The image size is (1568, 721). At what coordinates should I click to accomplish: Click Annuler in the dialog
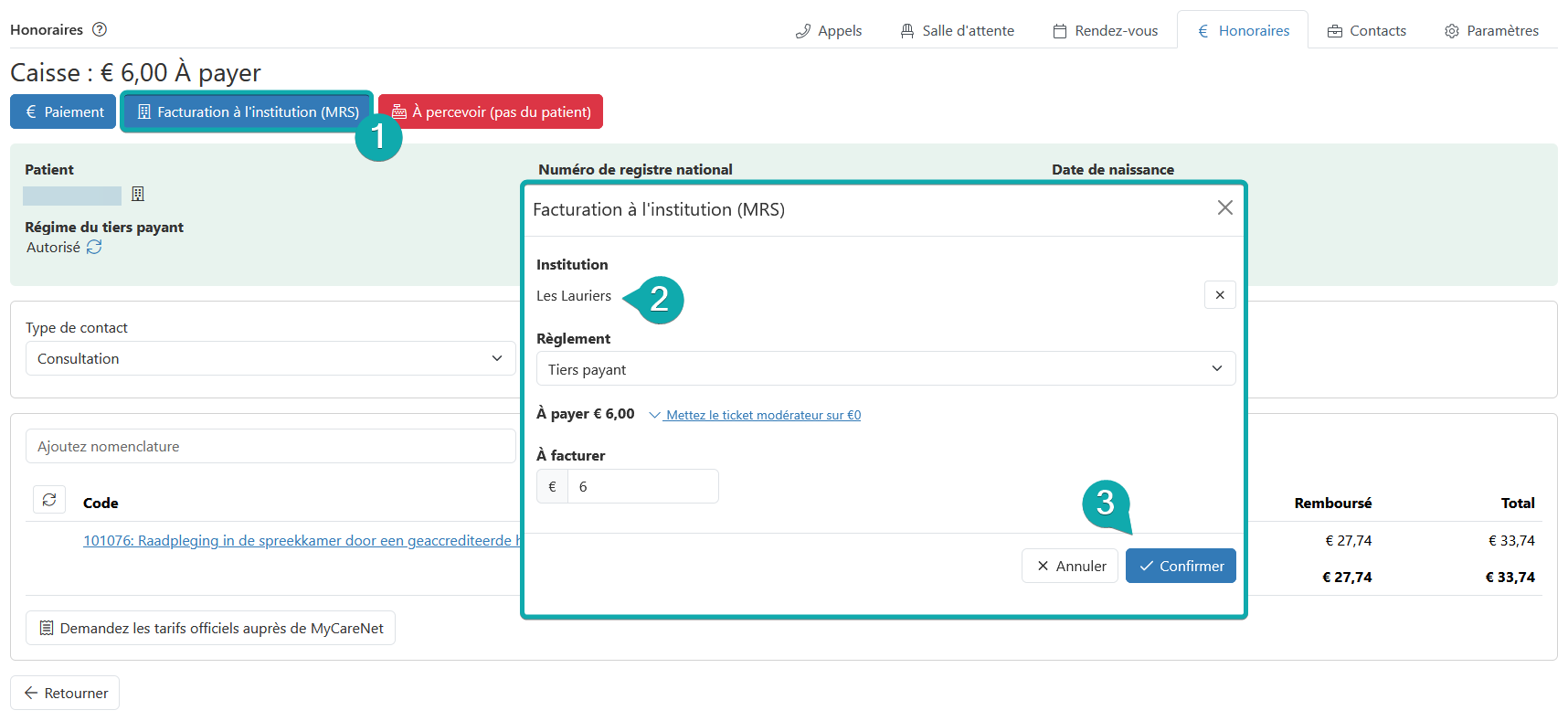coord(1070,566)
